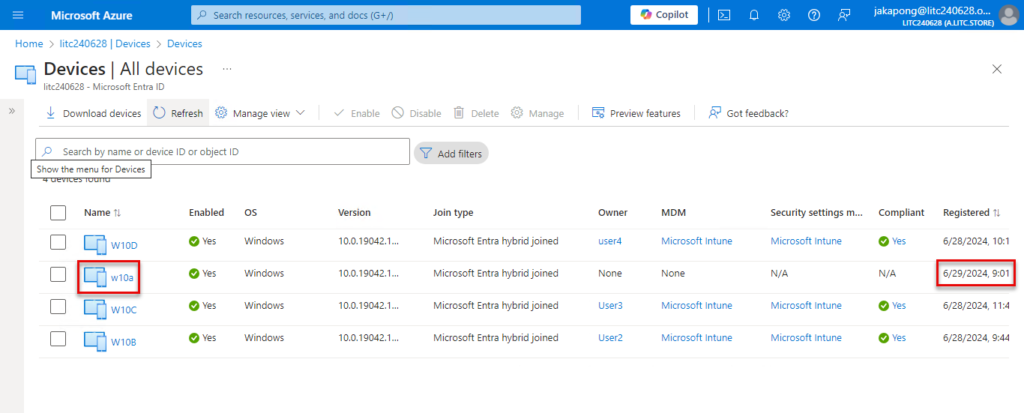This screenshot has height=413, width=1024.
Task: Open the portal settings gear
Action: tap(784, 15)
